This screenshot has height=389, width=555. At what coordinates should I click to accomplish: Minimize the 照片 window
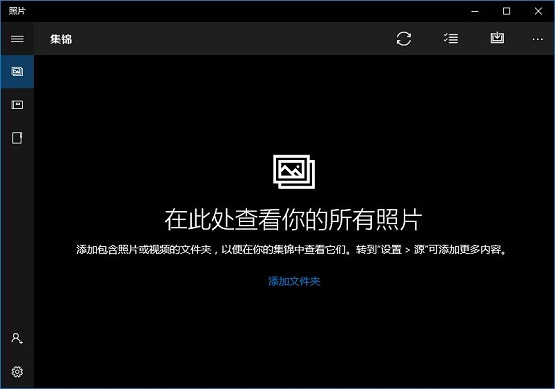click(475, 11)
